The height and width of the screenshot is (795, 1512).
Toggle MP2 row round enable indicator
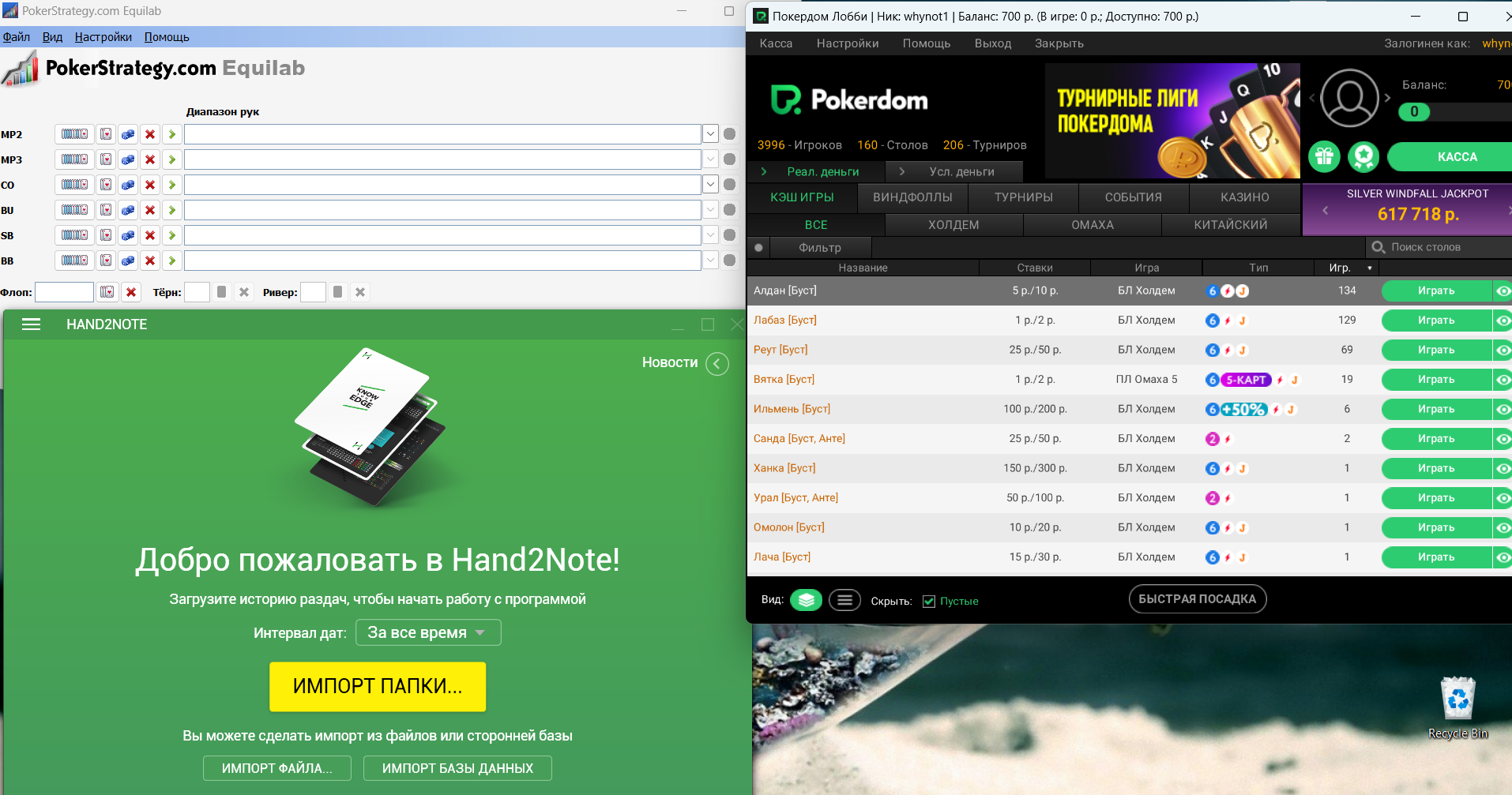pyautogui.click(x=730, y=134)
